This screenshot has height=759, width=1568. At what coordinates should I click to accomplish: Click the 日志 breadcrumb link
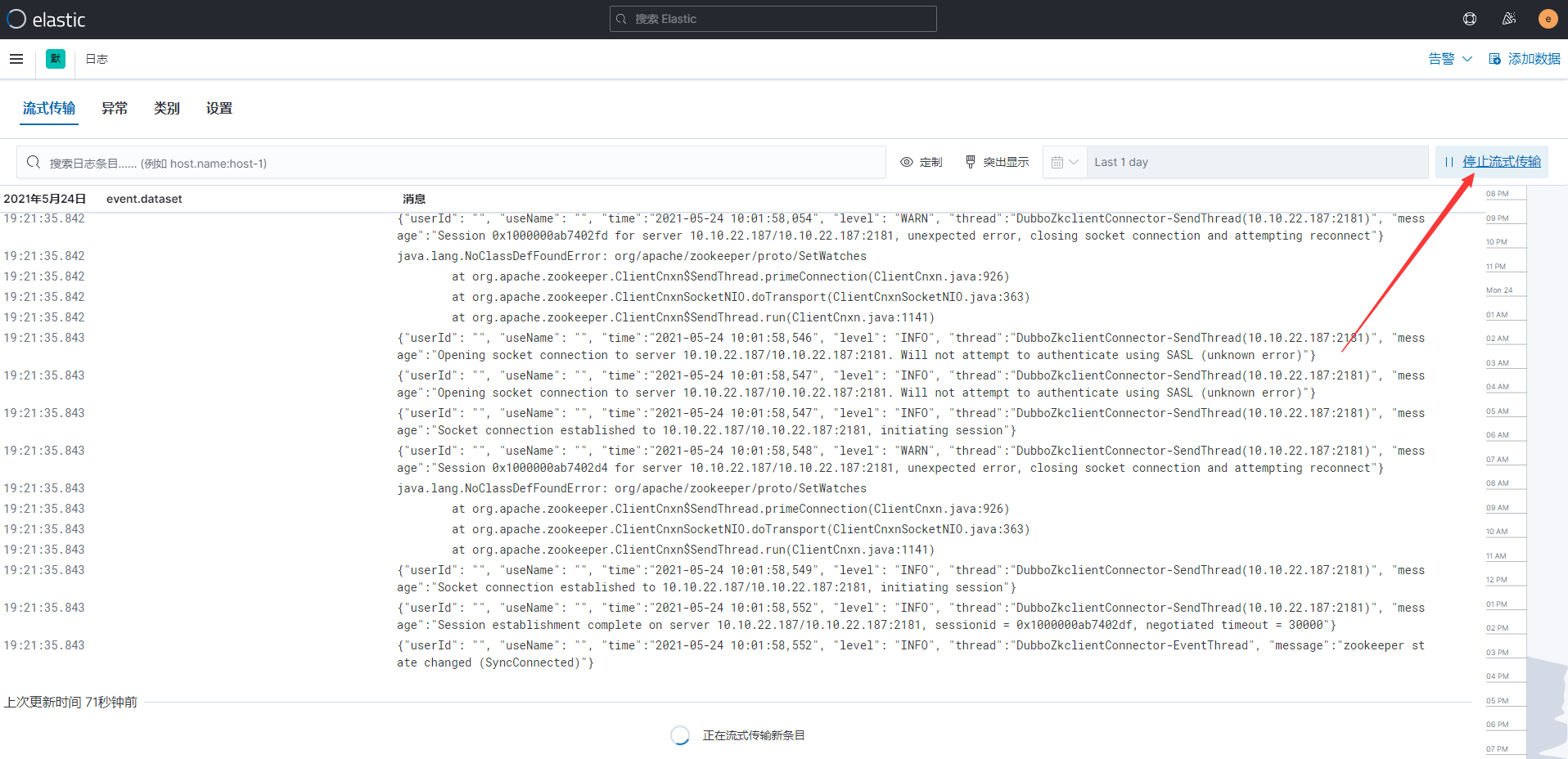click(97, 59)
